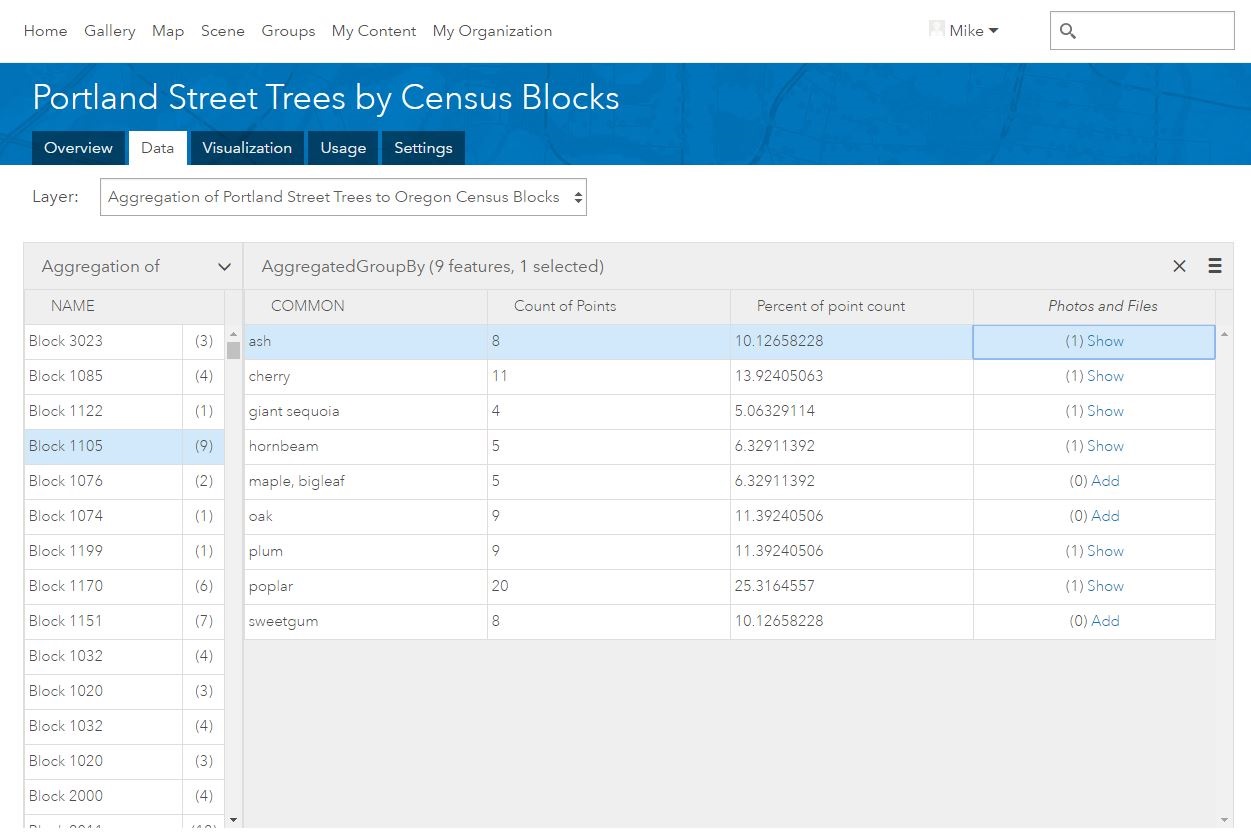This screenshot has width=1251, height=834.
Task: Open the Mike account dropdown
Action: (973, 31)
